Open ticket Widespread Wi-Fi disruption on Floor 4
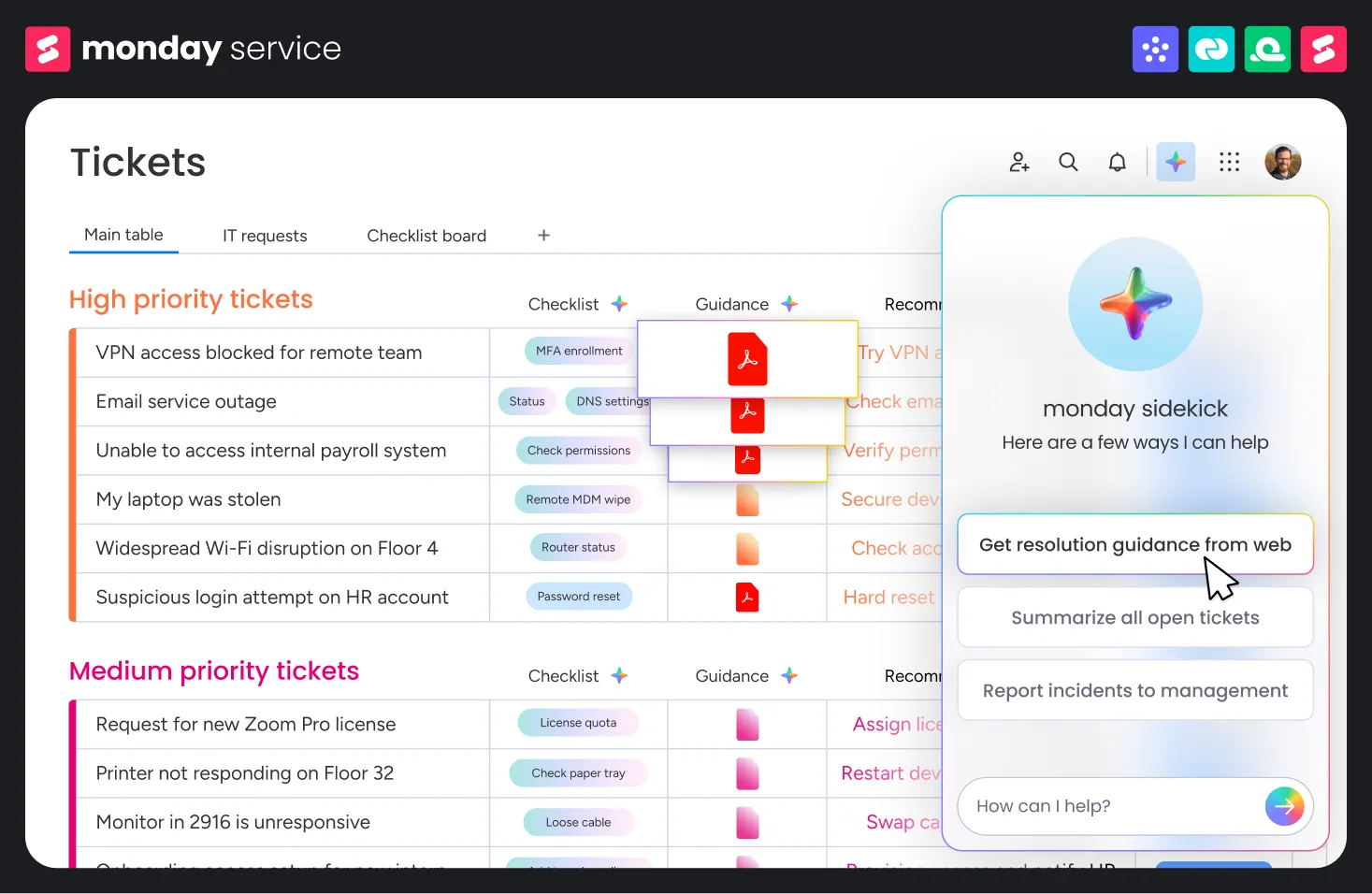 point(267,548)
